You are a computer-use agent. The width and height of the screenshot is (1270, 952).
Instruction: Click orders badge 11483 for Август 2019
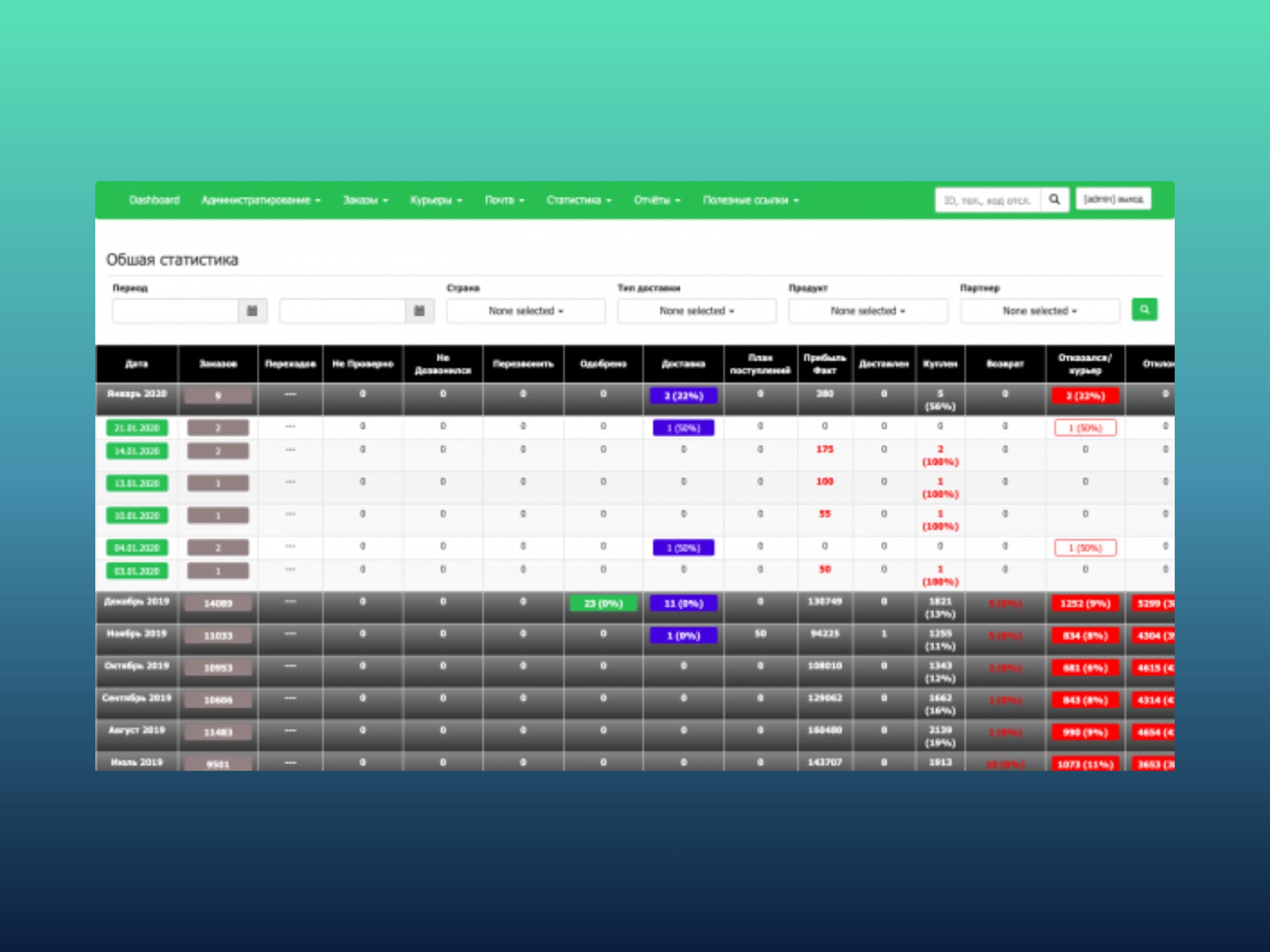(x=218, y=732)
